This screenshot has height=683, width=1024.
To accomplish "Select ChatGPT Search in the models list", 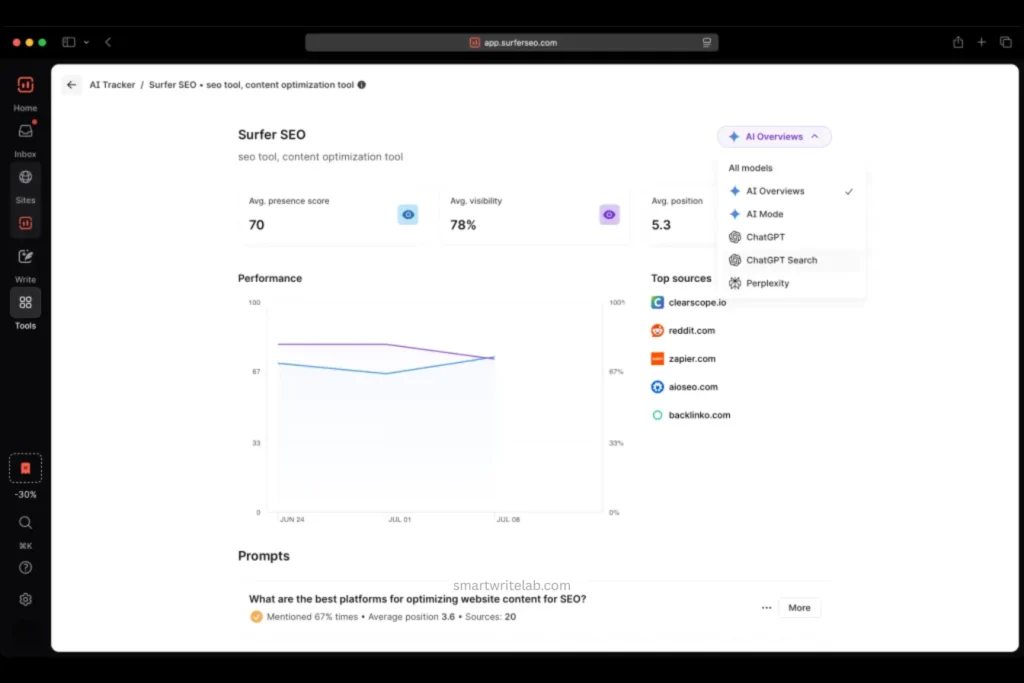I will (792, 260).
